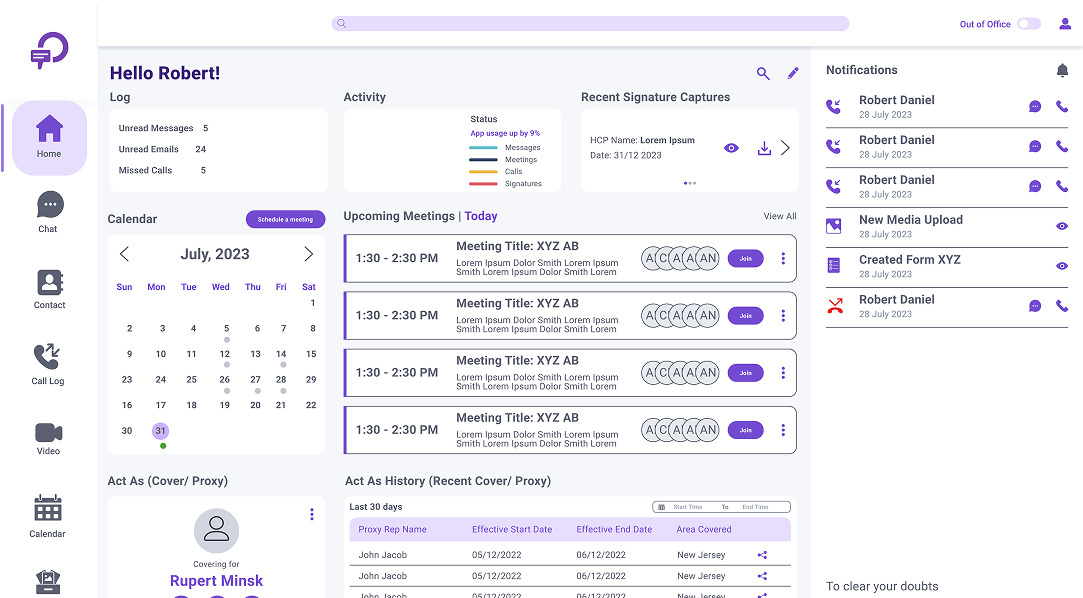The image size is (1083, 598).
Task: Open Call Log in the sidebar
Action: pyautogui.click(x=48, y=364)
